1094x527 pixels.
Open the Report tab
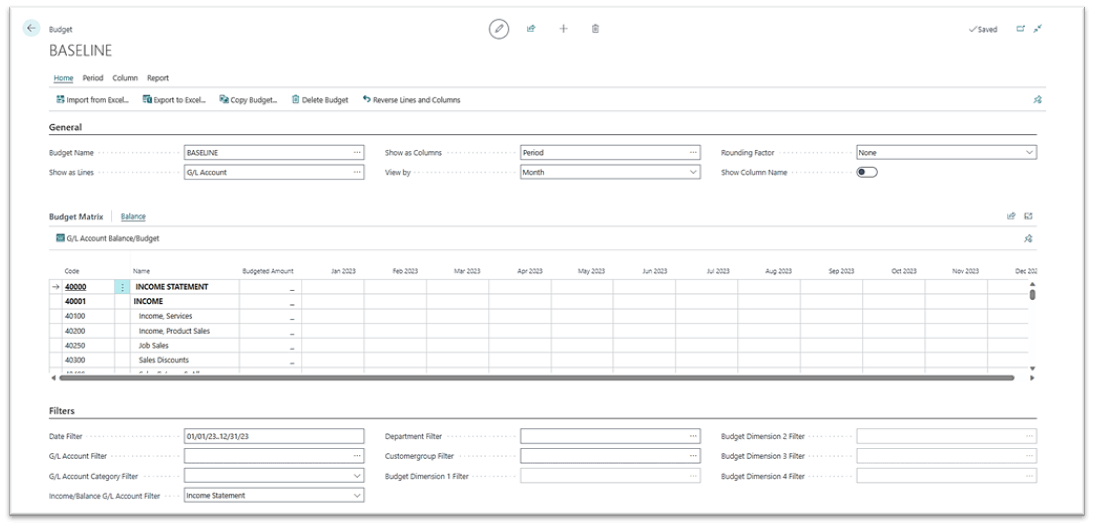[x=158, y=78]
